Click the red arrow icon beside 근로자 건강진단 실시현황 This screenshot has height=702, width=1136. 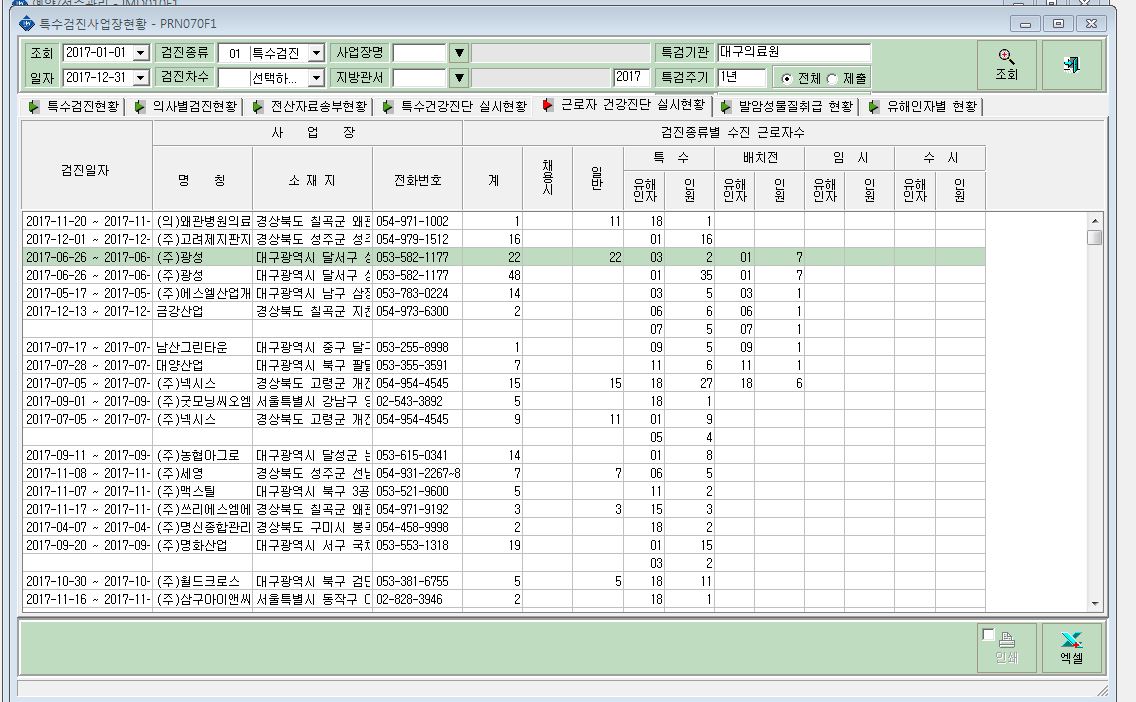click(548, 106)
